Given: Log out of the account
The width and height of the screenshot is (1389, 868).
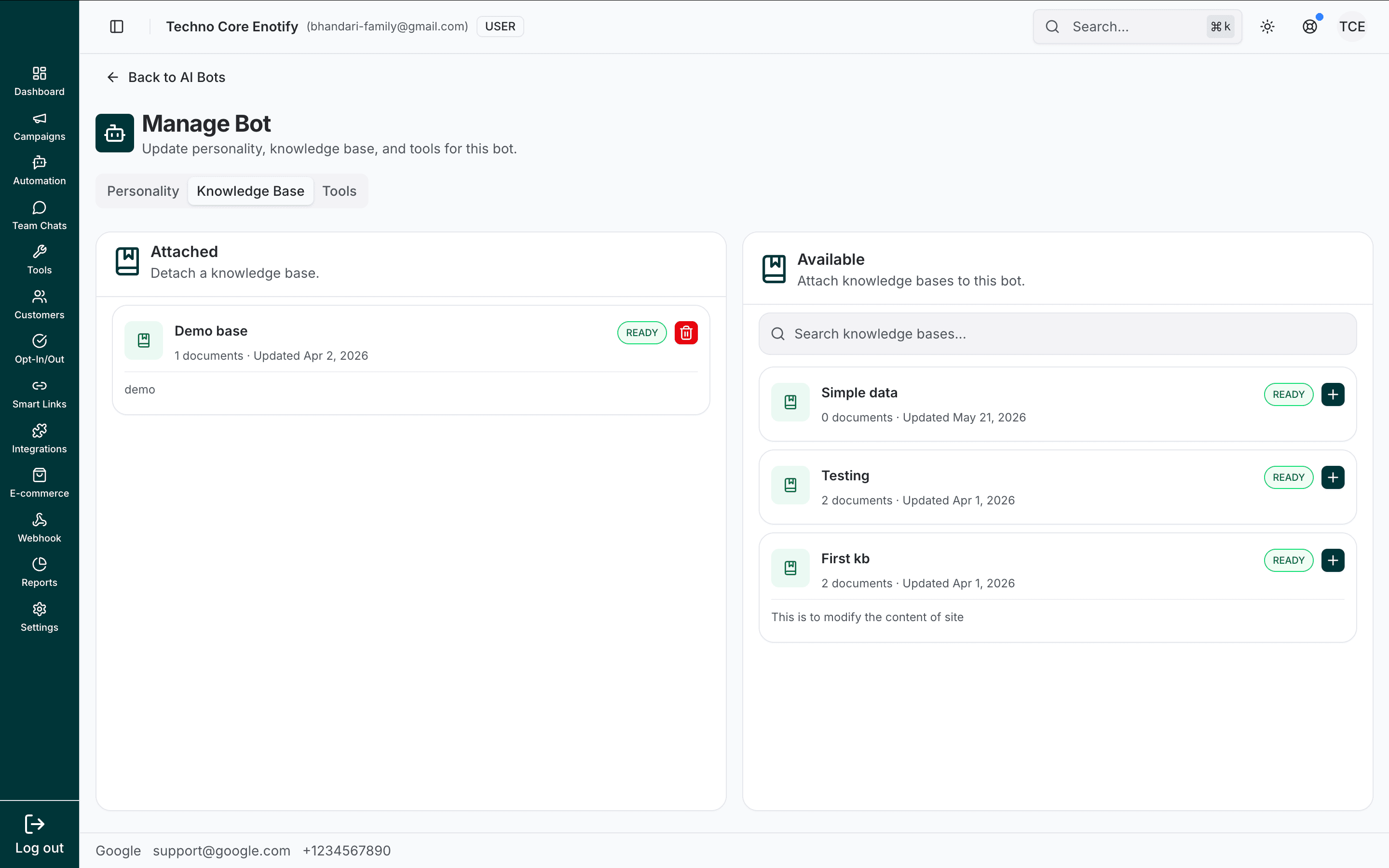Looking at the screenshot, I should click(x=39, y=835).
